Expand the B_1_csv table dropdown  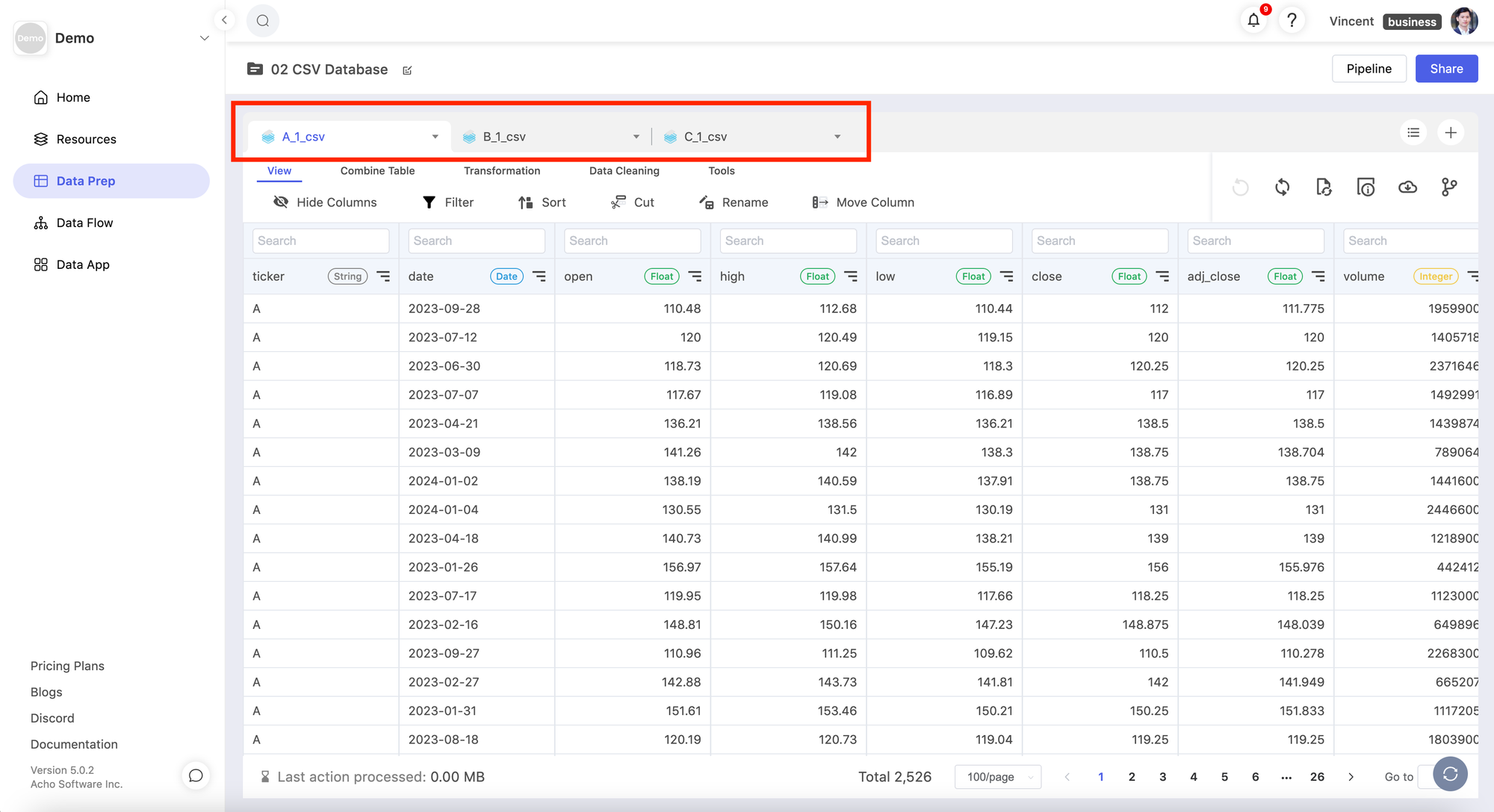[636, 137]
